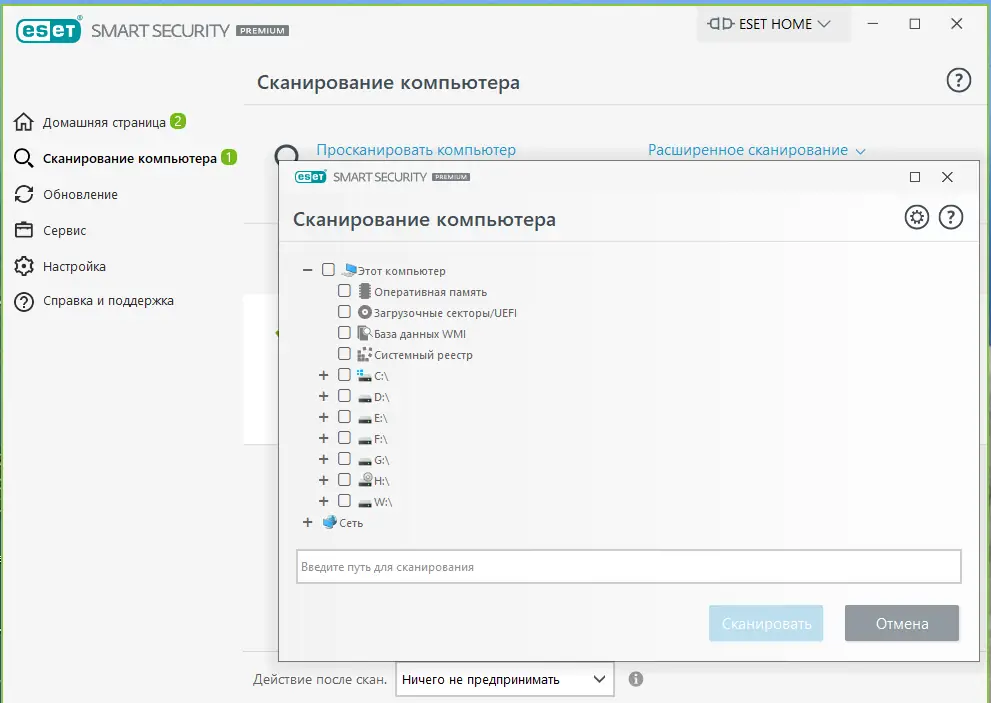Viewport: 991px width, 703px height.
Task: Expand the C:\ drive node
Action: tap(323, 375)
